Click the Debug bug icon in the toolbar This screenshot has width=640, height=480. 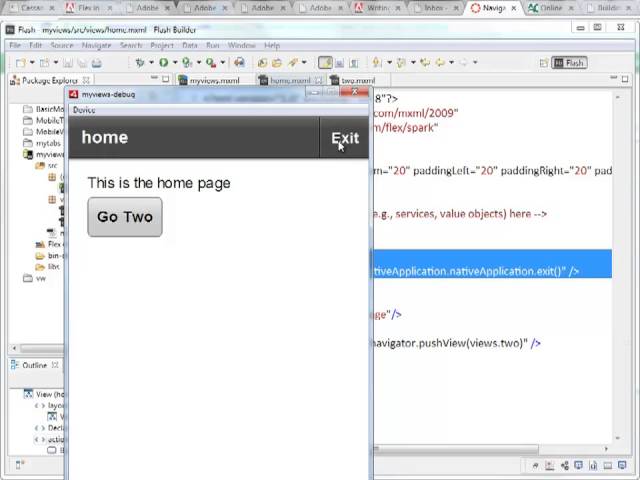140,63
